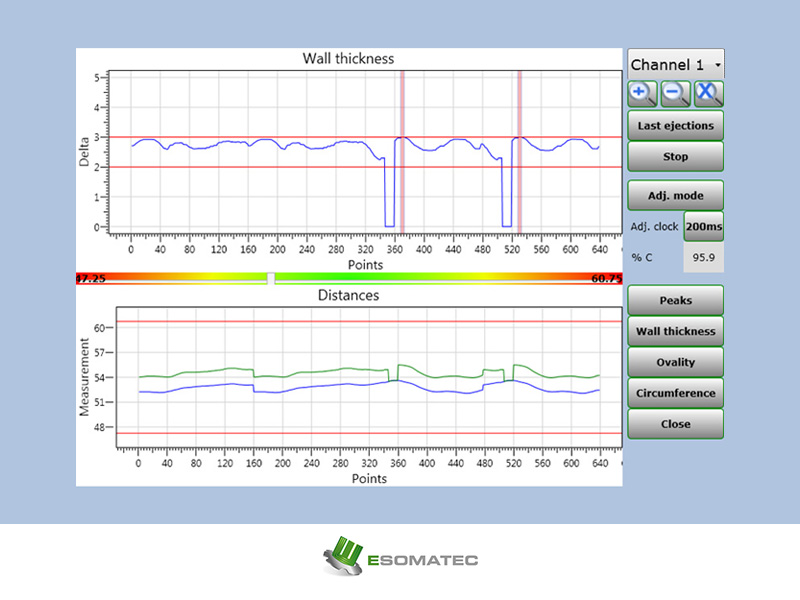Toggle Adj. mode
This screenshot has height=600, width=800.
coord(675,194)
